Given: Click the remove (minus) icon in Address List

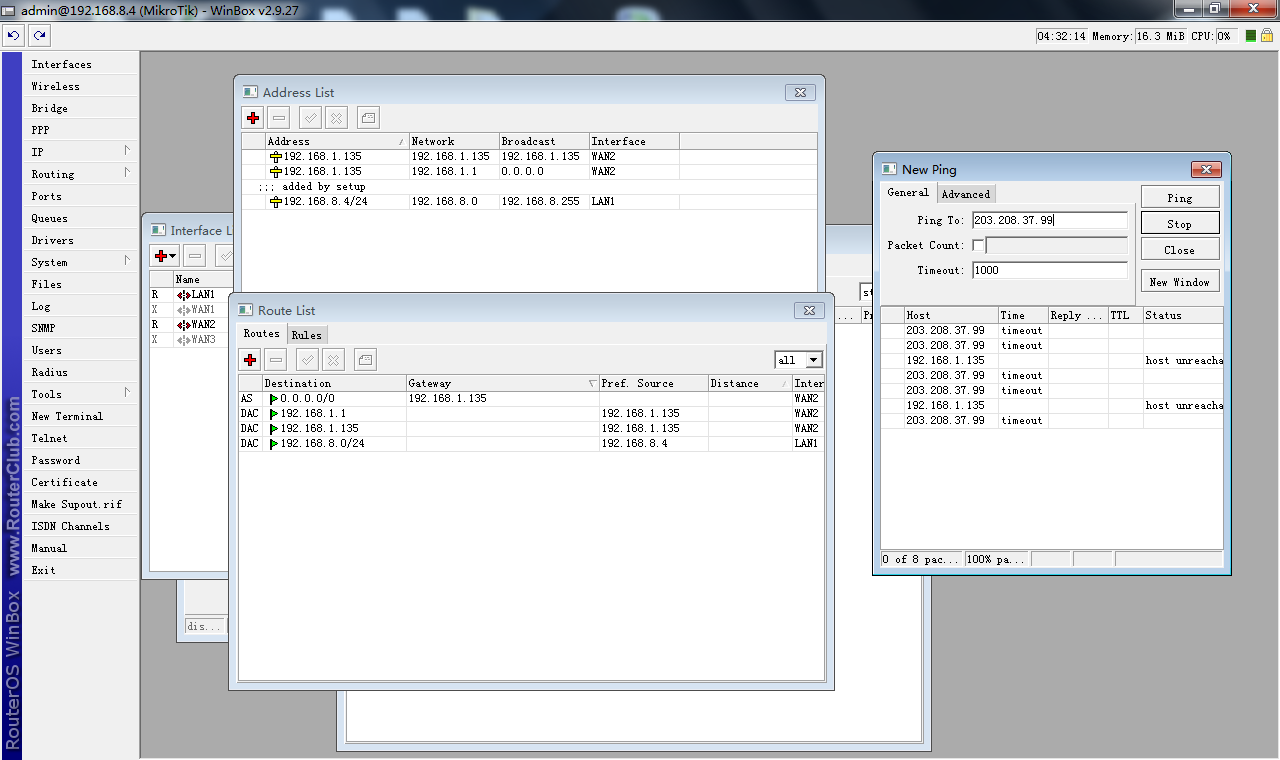Looking at the screenshot, I should click(x=279, y=118).
